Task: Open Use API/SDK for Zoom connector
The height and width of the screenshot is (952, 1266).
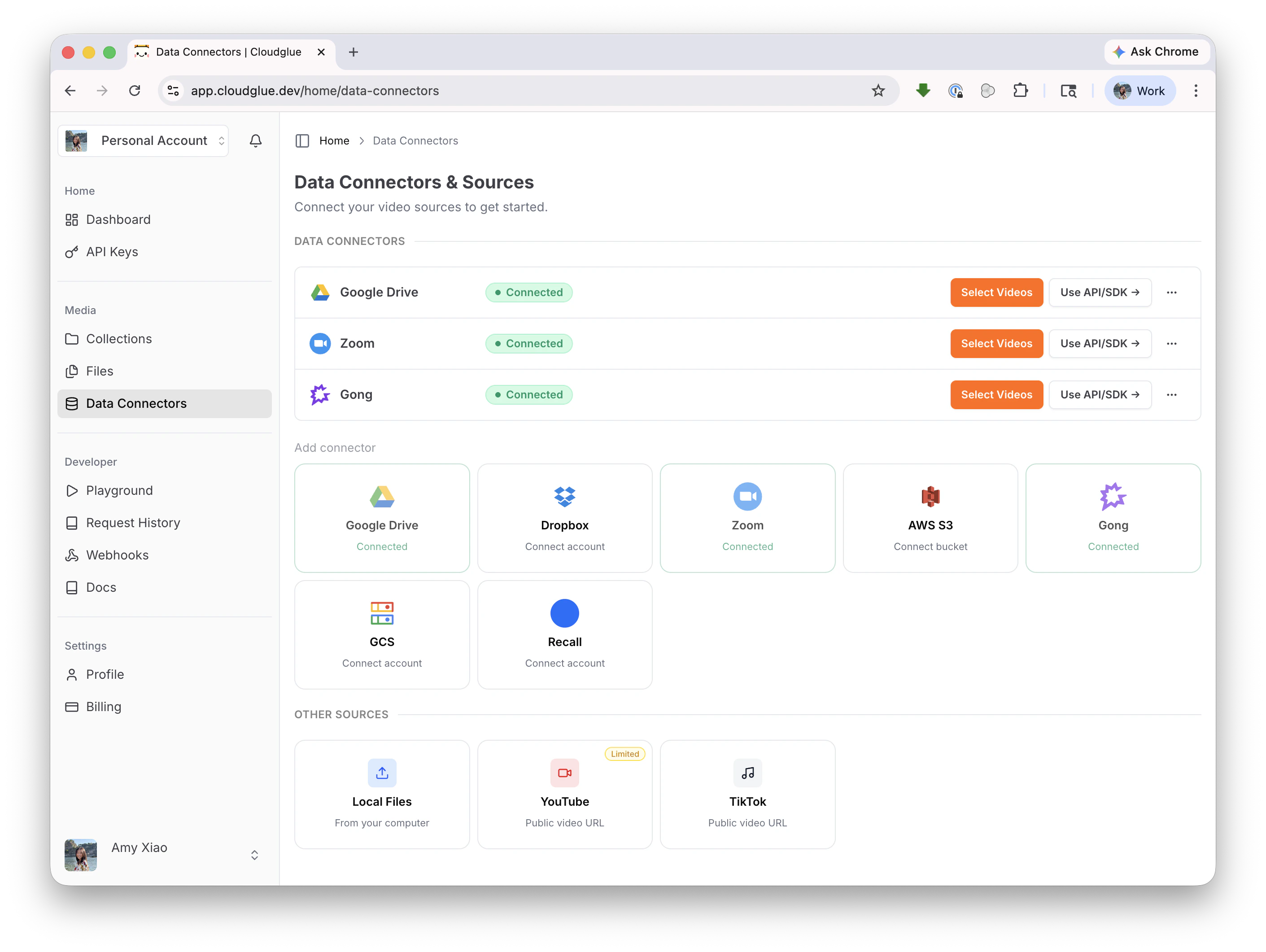Action: point(1100,344)
